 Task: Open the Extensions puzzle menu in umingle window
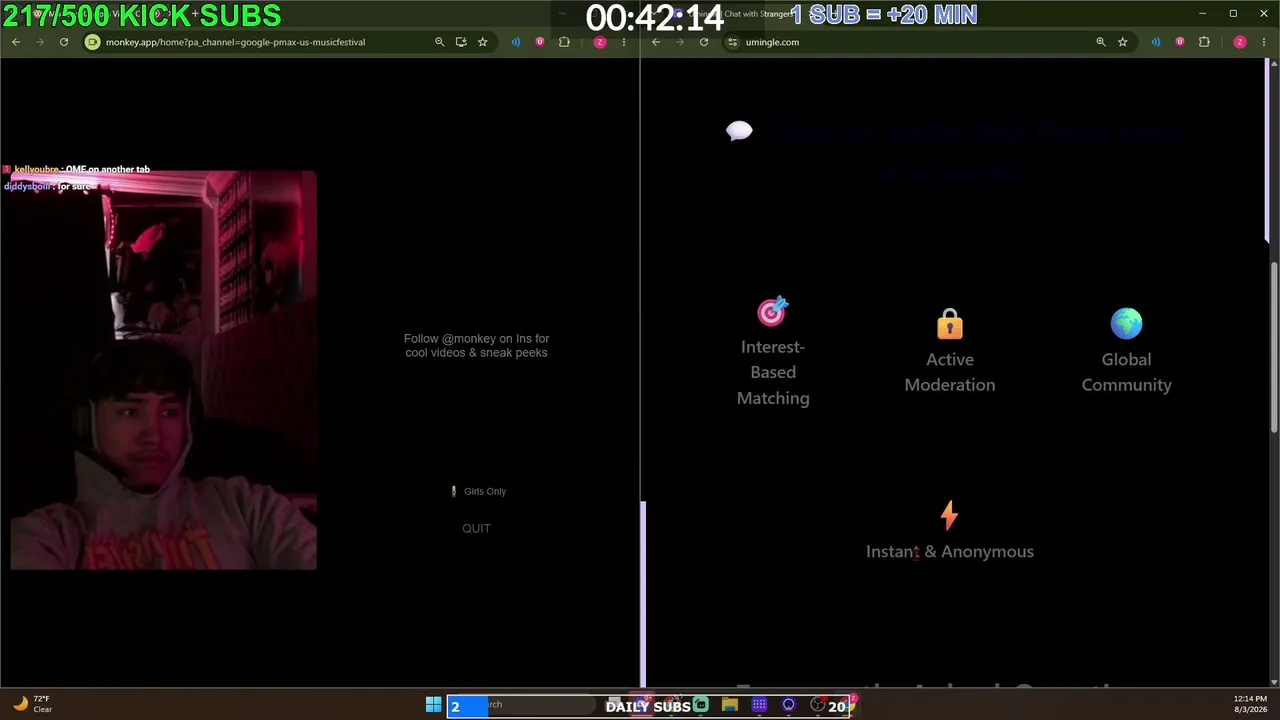[1204, 42]
